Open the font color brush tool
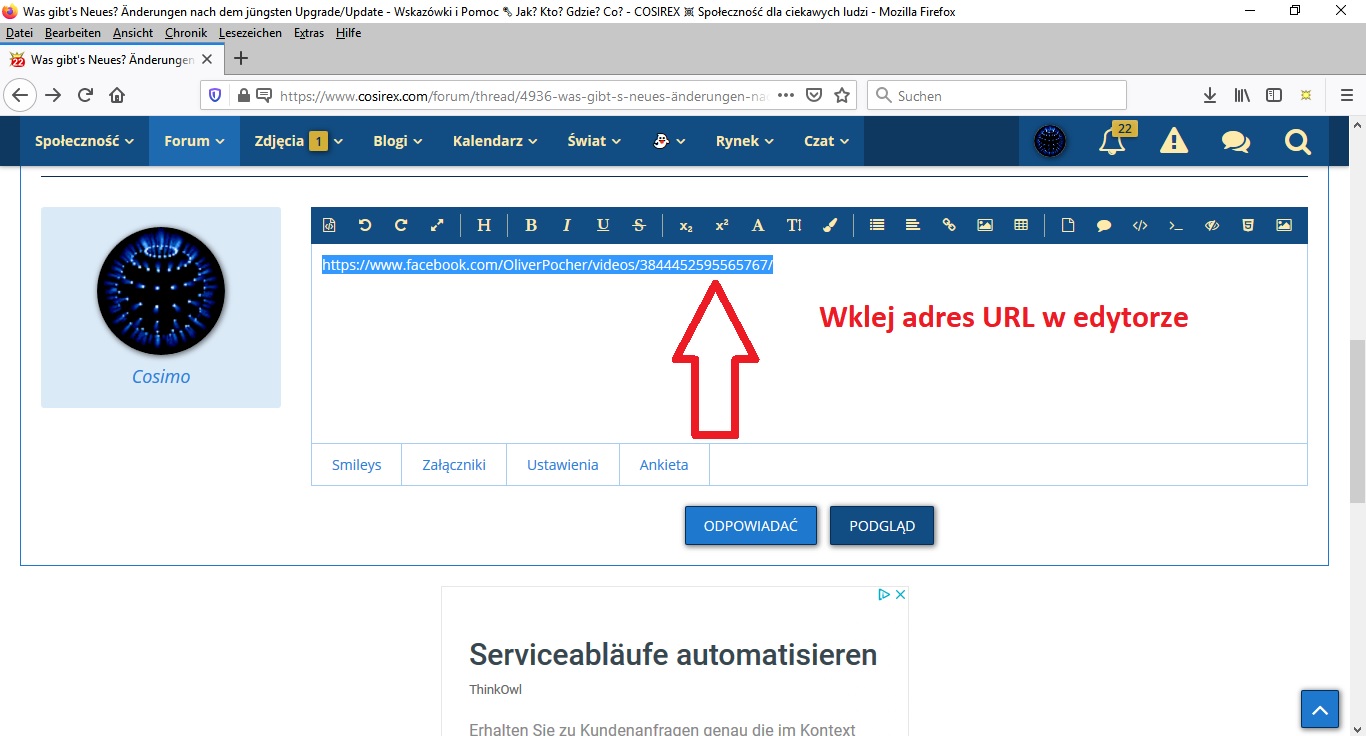1366x736 pixels. point(829,225)
